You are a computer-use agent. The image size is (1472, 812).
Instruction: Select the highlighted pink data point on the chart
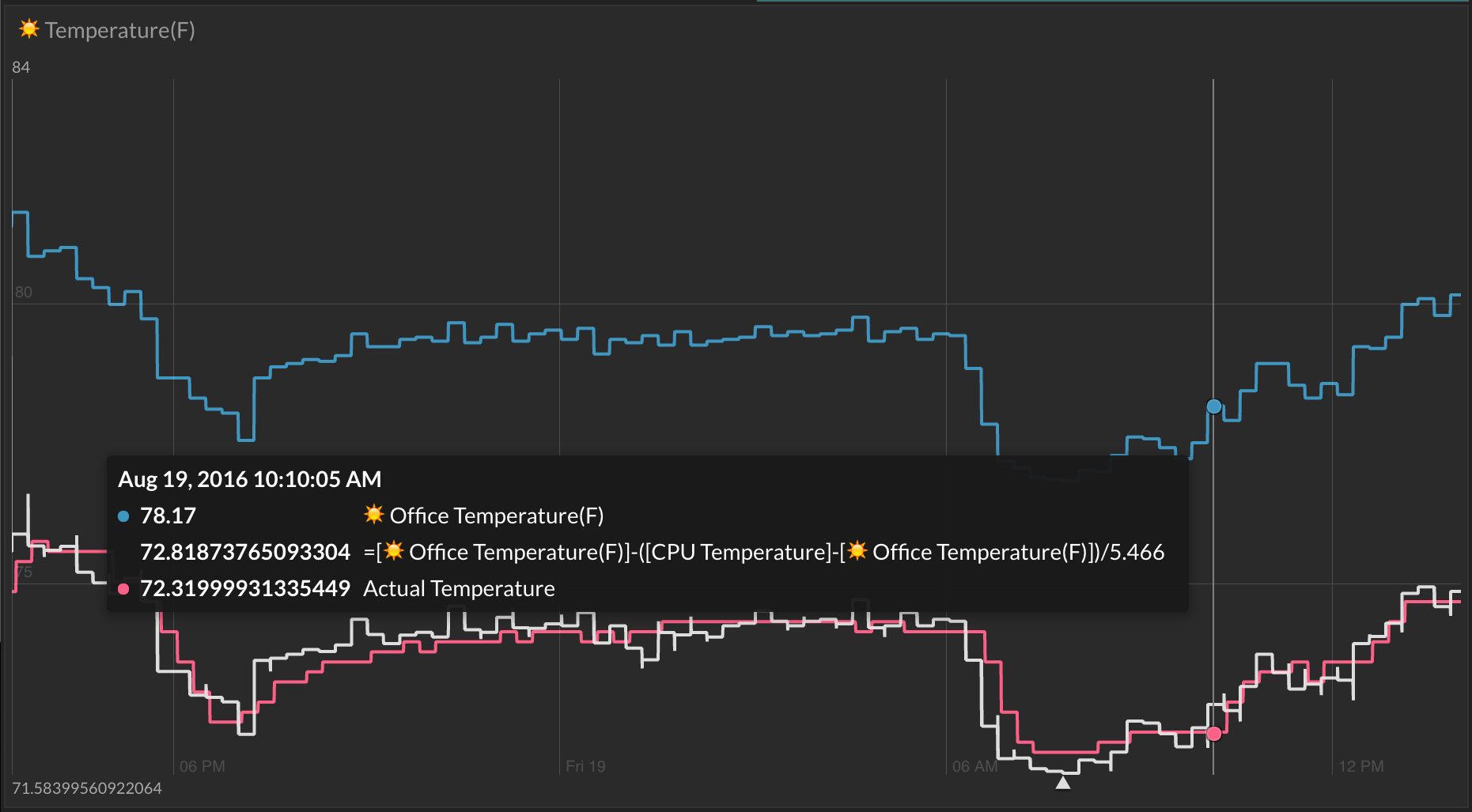(x=1214, y=734)
